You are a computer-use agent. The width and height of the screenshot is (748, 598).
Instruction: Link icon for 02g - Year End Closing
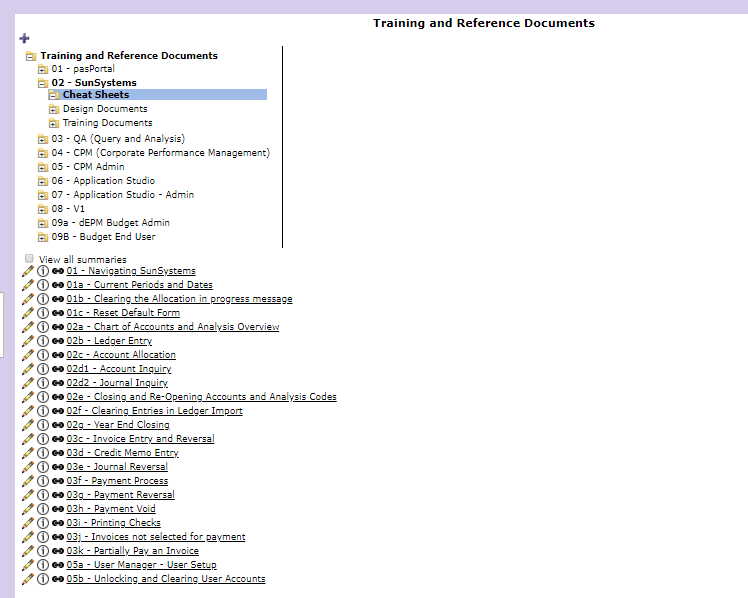[58, 425]
